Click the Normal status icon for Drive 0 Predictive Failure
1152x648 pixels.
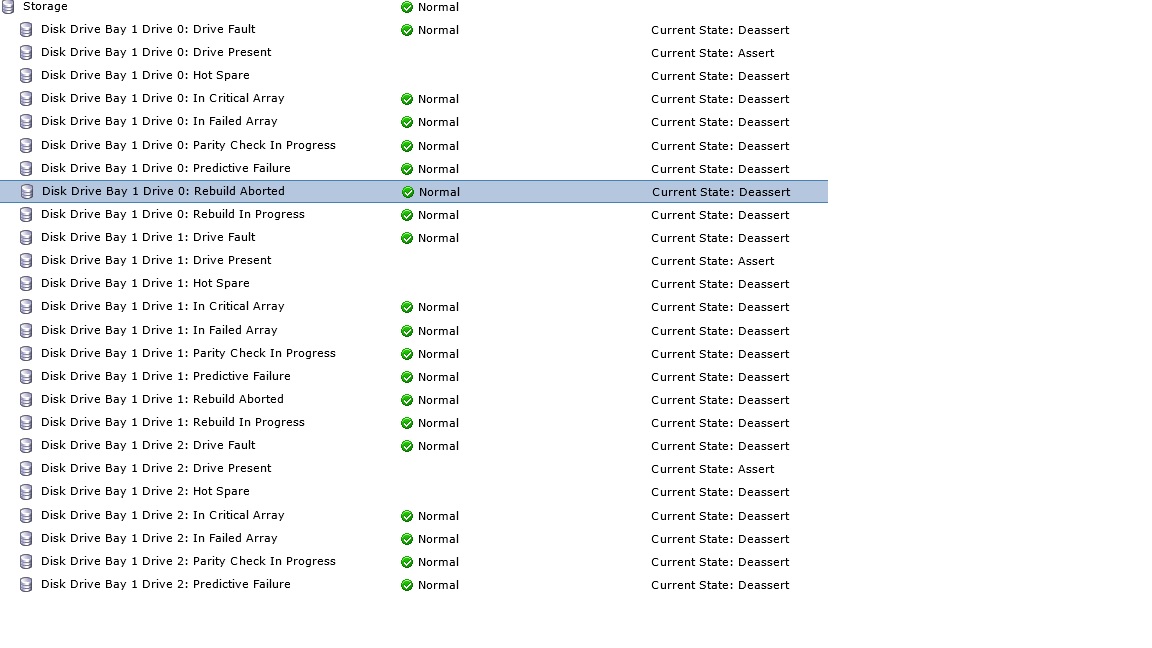[406, 168]
